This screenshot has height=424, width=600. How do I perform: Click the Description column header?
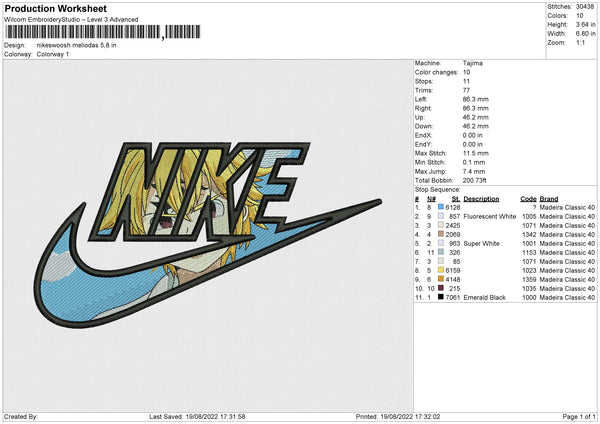click(481, 199)
